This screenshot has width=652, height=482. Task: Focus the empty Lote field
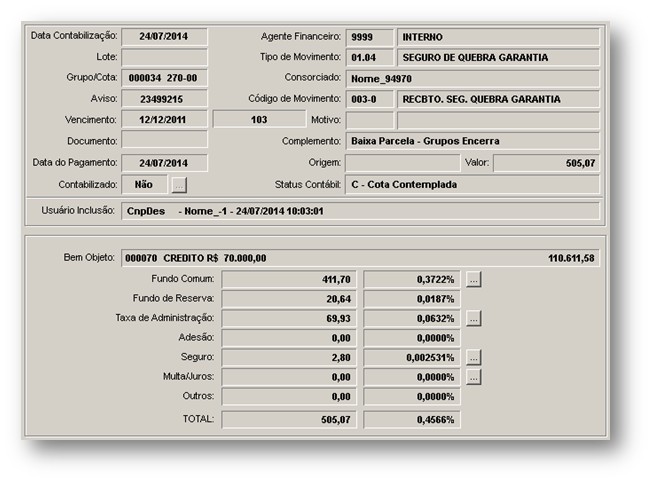(164, 57)
